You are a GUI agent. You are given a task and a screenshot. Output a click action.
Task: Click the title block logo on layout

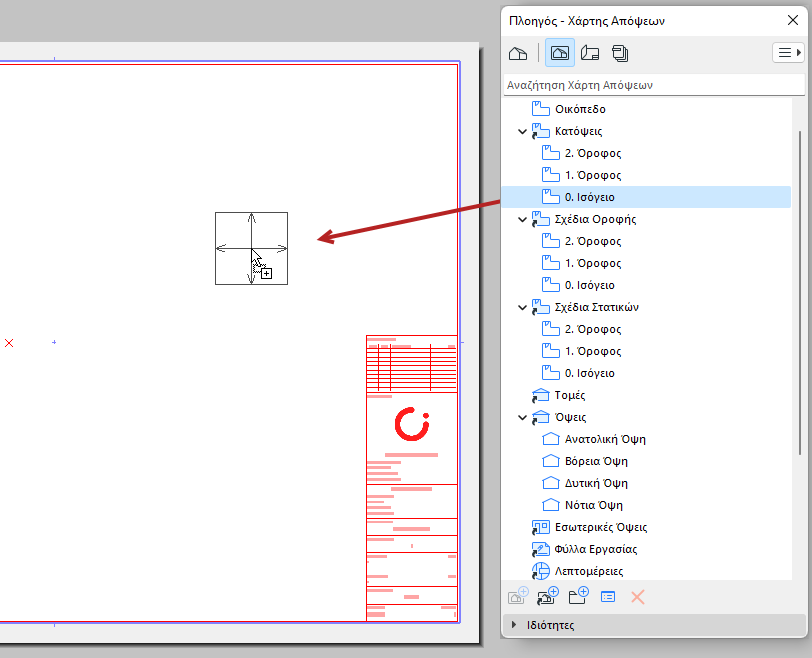coord(412,424)
